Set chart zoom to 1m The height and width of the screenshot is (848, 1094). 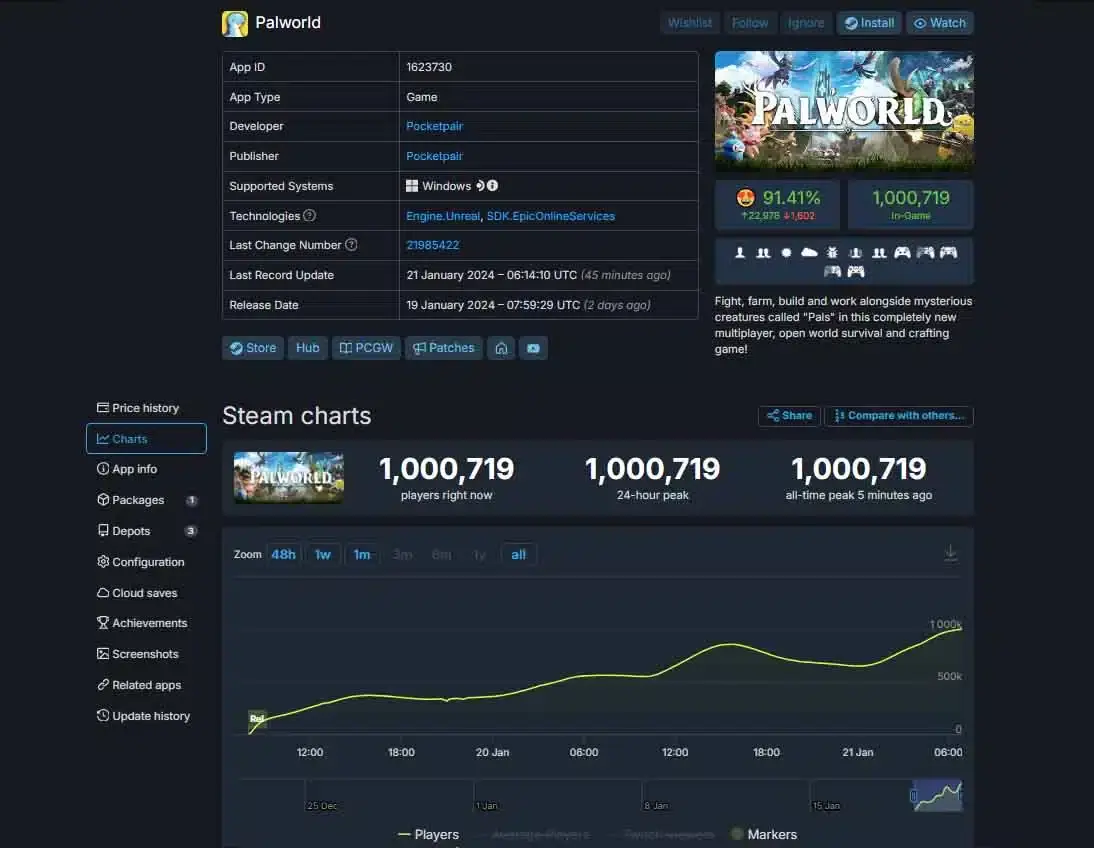click(361, 555)
